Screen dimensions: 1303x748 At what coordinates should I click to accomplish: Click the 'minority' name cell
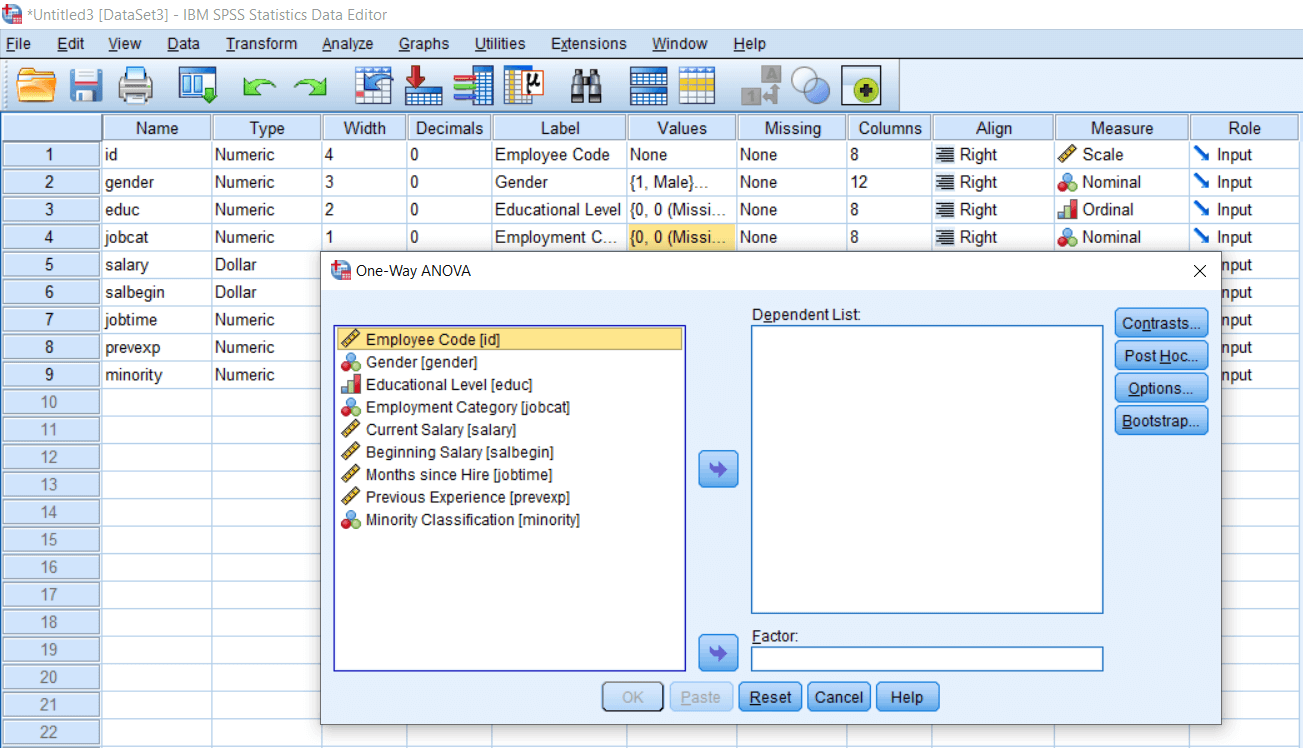pyautogui.click(x=156, y=375)
